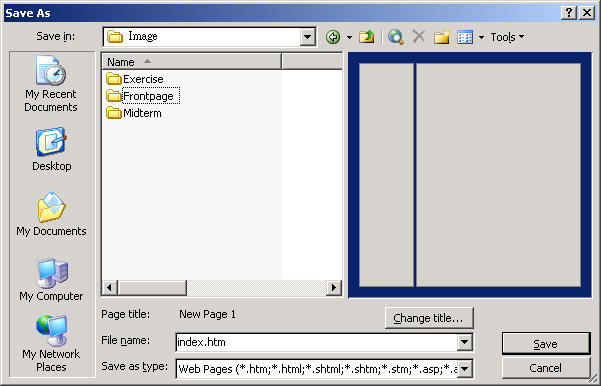Expand the Save in folder dropdown
The height and width of the screenshot is (386, 601).
tap(307, 37)
